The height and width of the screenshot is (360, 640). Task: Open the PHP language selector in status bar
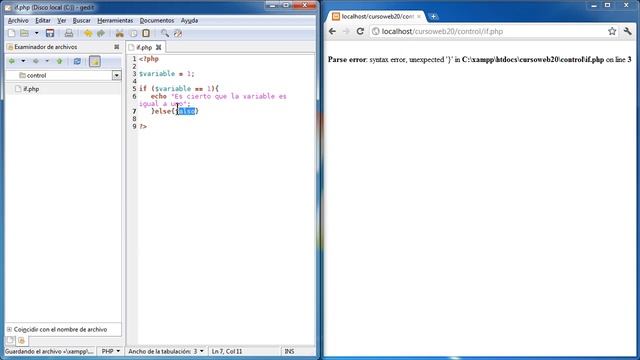(x=111, y=351)
